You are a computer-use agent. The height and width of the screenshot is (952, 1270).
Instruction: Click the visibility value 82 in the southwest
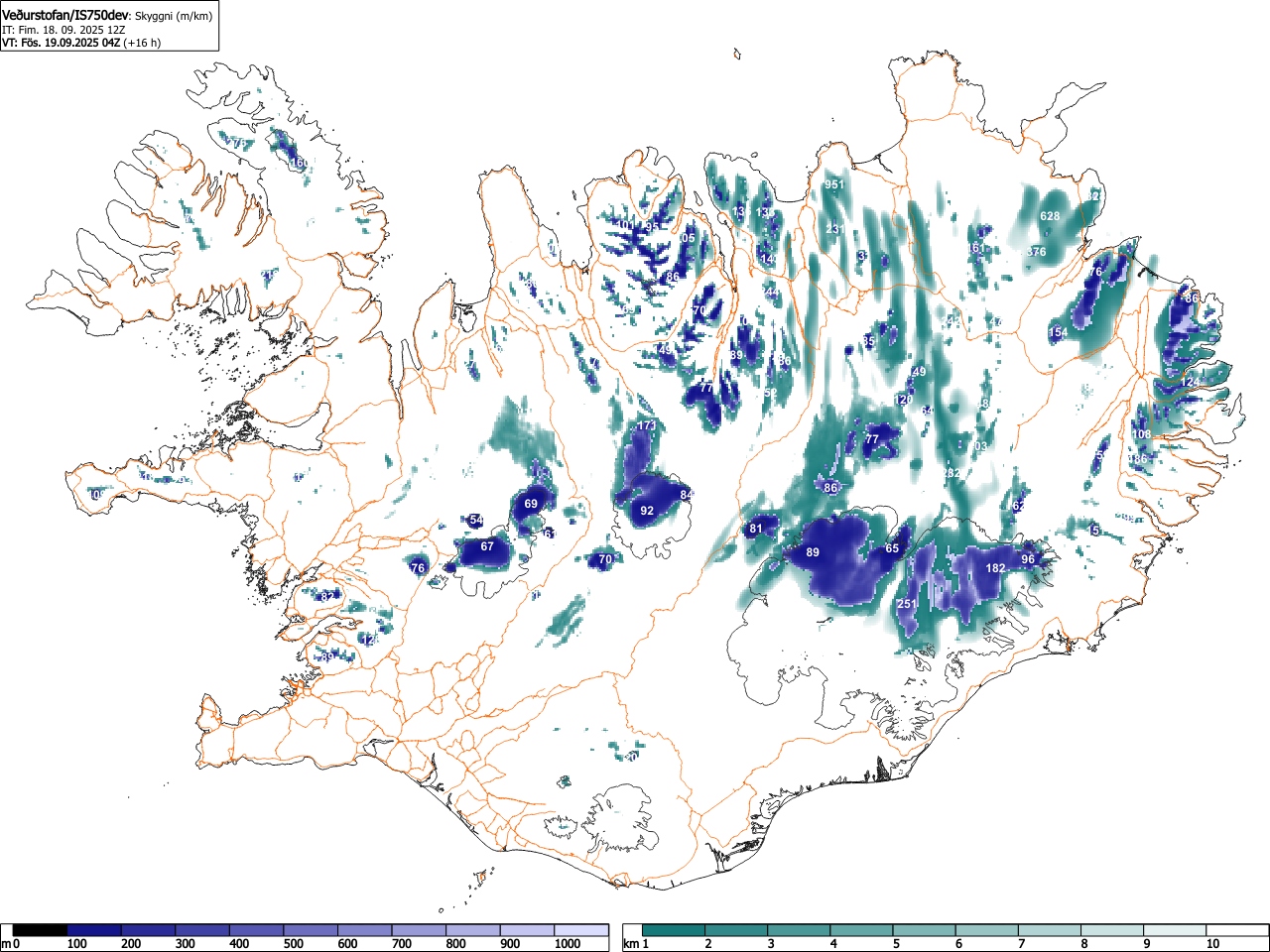tap(328, 596)
